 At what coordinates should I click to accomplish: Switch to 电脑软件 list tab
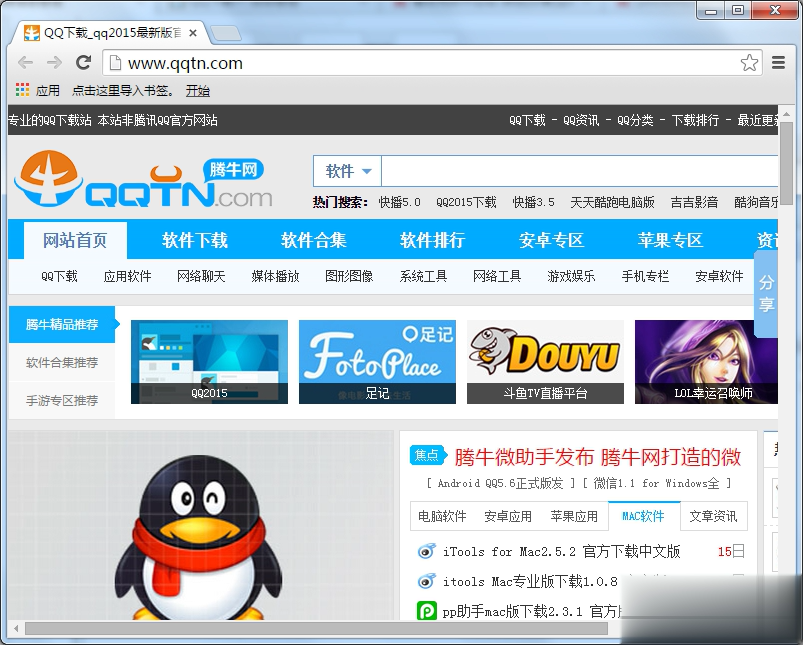pyautogui.click(x=442, y=516)
